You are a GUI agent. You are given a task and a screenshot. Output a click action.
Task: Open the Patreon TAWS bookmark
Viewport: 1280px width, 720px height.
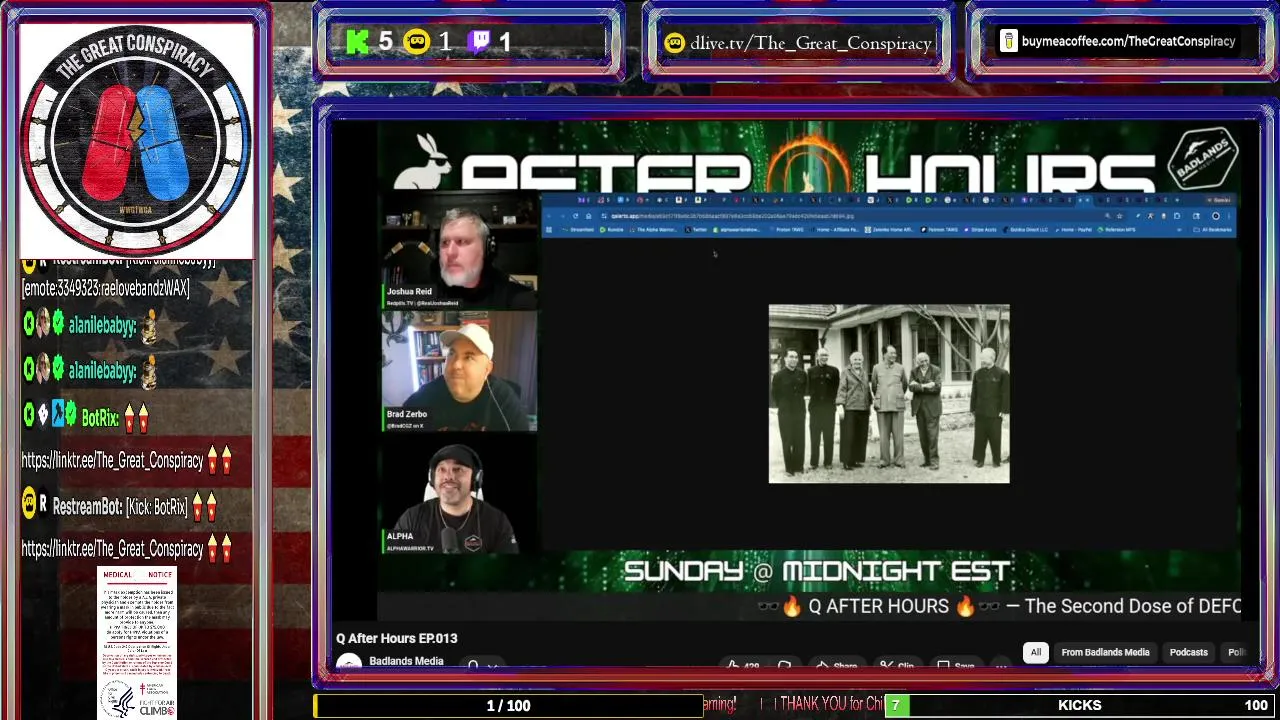tap(939, 229)
